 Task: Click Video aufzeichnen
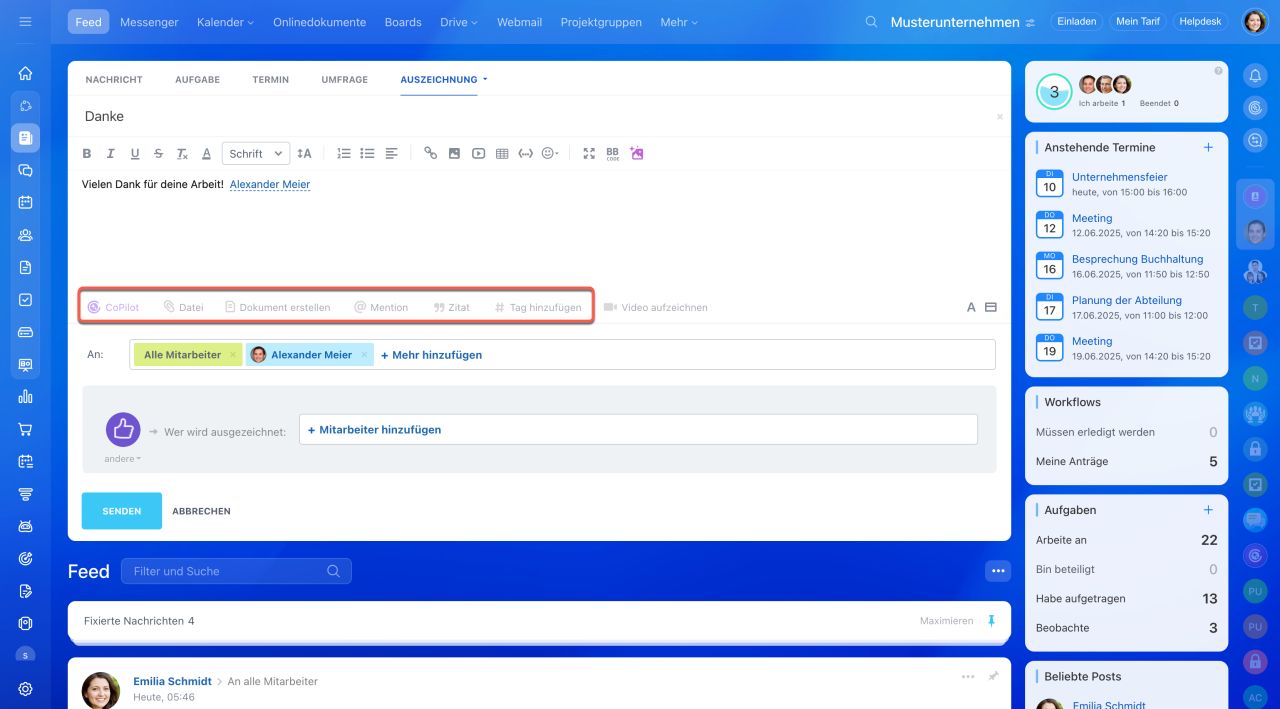[x=656, y=307]
